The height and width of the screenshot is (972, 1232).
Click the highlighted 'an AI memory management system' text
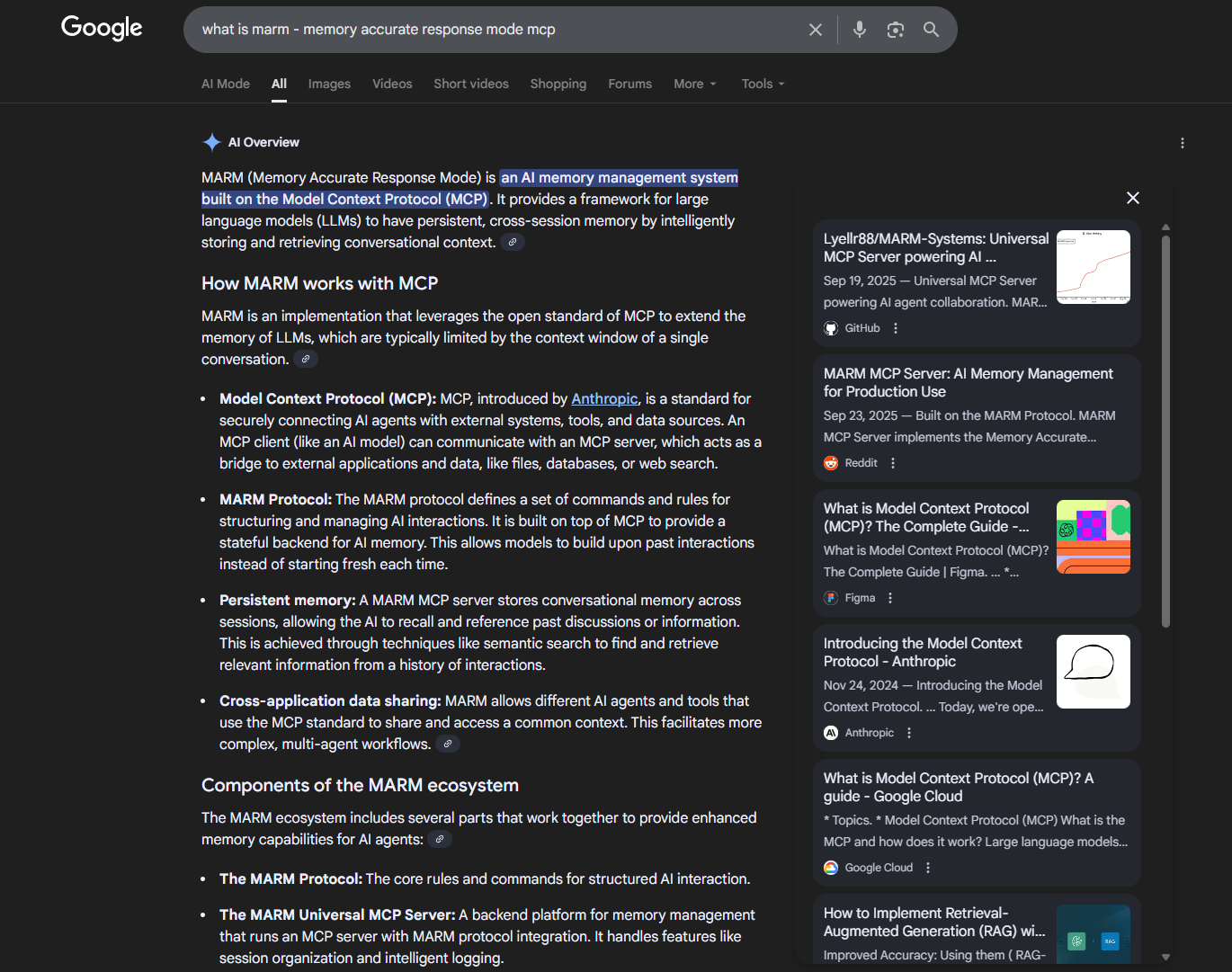620,178
